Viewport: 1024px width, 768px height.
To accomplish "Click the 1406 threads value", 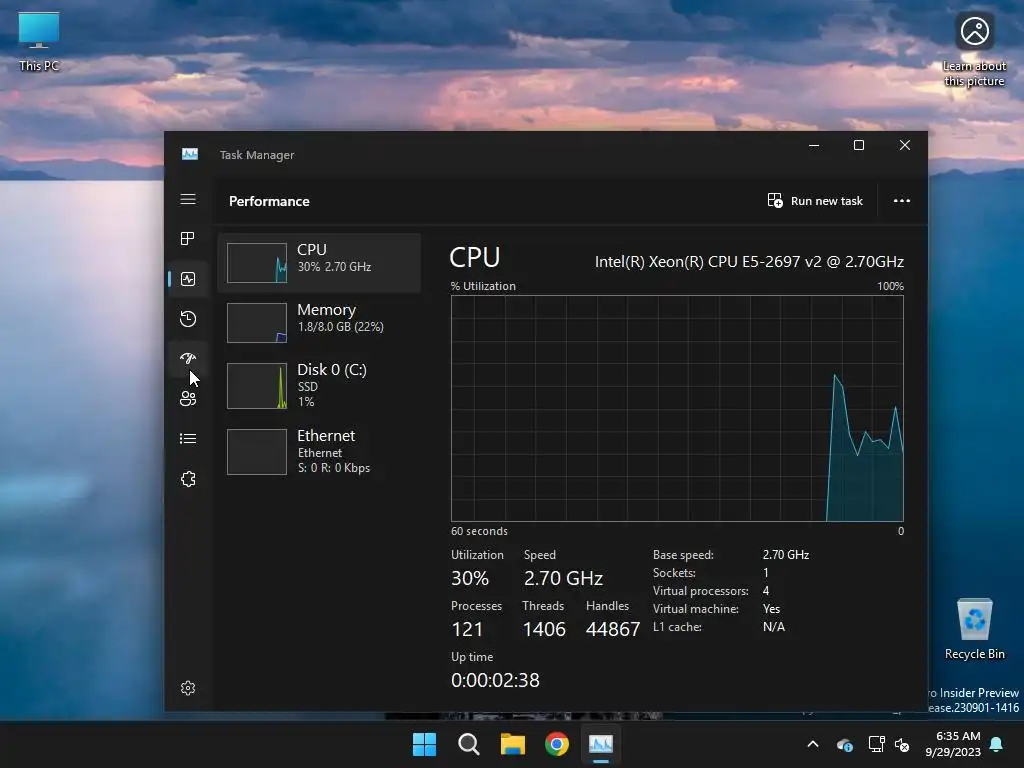I will (544, 629).
